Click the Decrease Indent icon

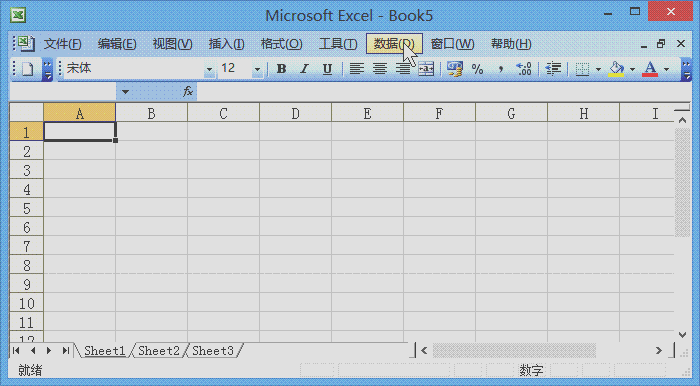[554, 69]
